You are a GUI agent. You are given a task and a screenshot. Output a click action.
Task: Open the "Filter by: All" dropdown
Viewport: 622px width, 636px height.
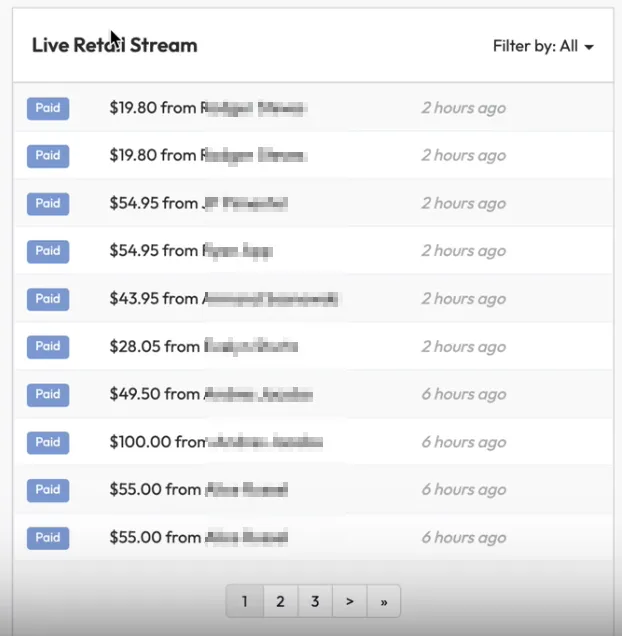[543, 46]
